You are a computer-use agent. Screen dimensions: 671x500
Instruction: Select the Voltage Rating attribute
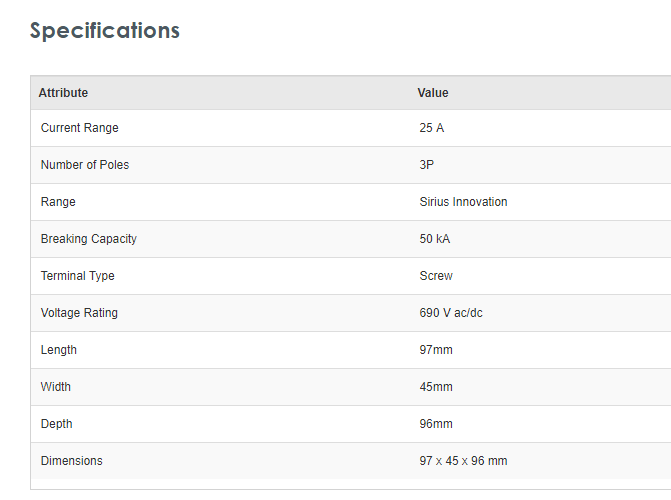[x=79, y=313]
